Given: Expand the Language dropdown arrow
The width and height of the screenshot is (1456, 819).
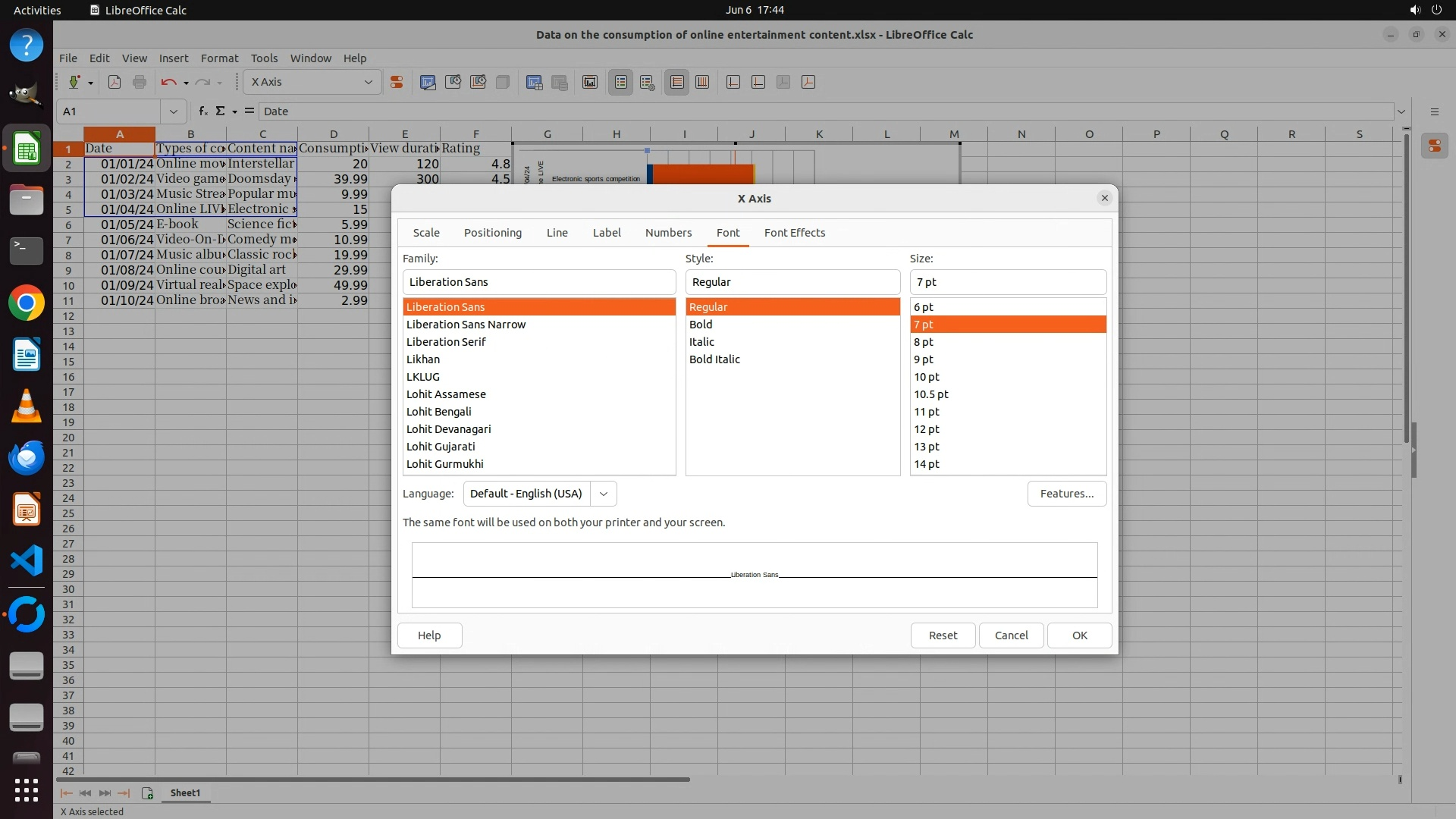Looking at the screenshot, I should coord(604,494).
